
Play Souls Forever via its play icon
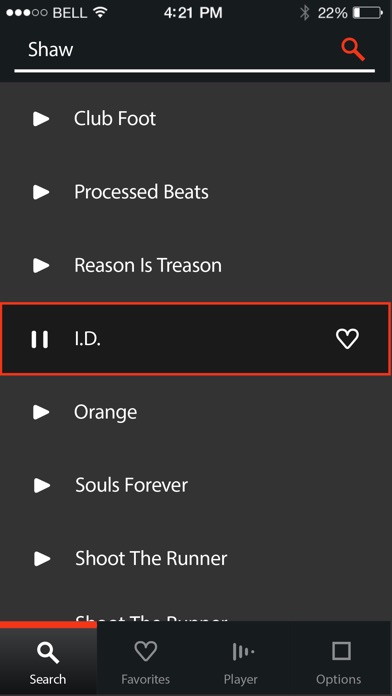(x=42, y=485)
